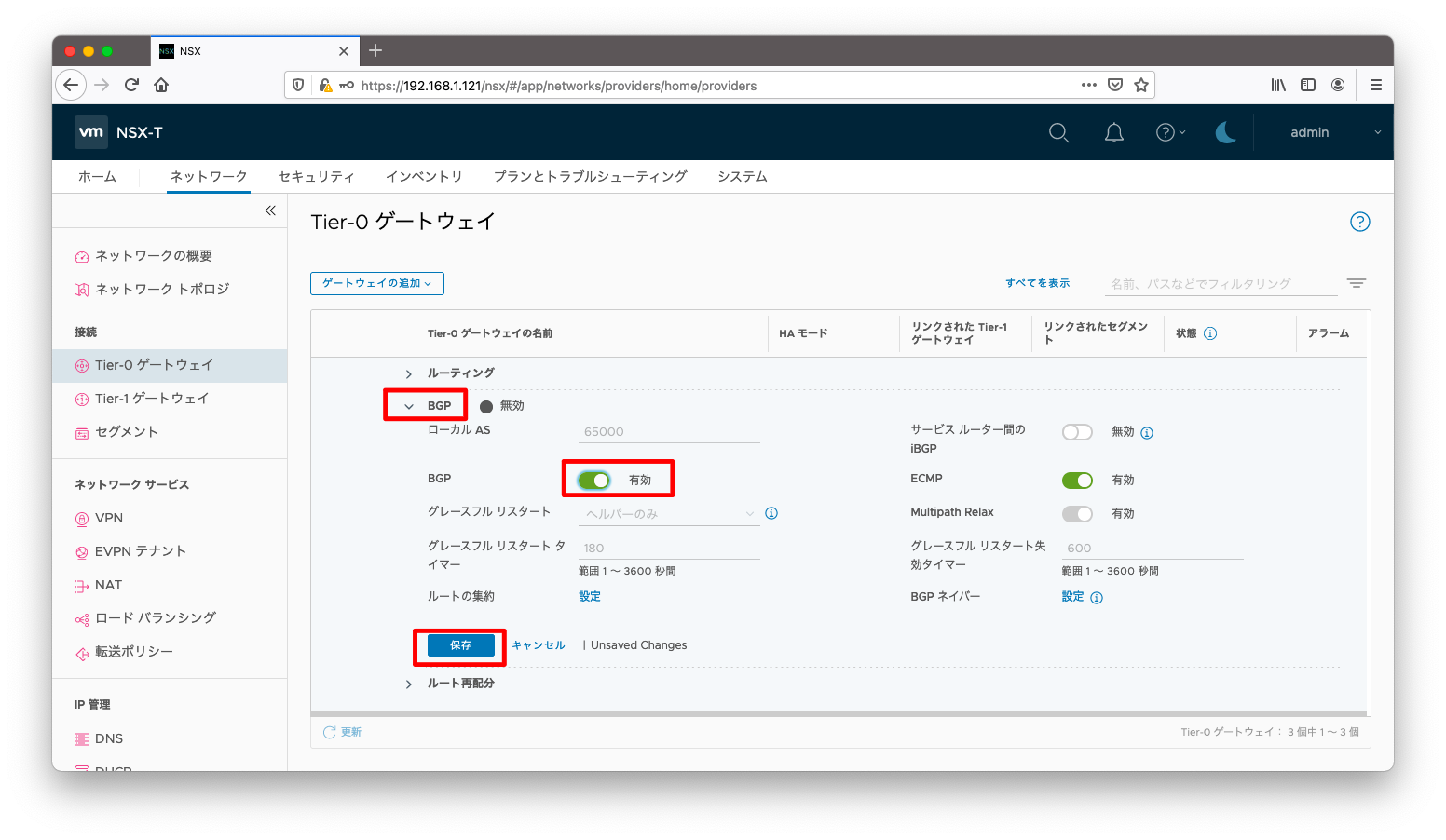
Task: Toggle サービス ルーター間の iBGP switch
Action: [1077, 432]
